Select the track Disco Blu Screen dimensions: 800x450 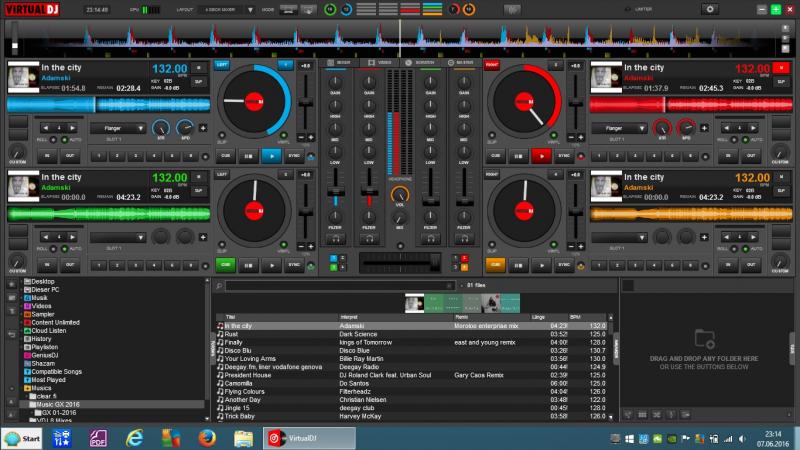(x=240, y=351)
